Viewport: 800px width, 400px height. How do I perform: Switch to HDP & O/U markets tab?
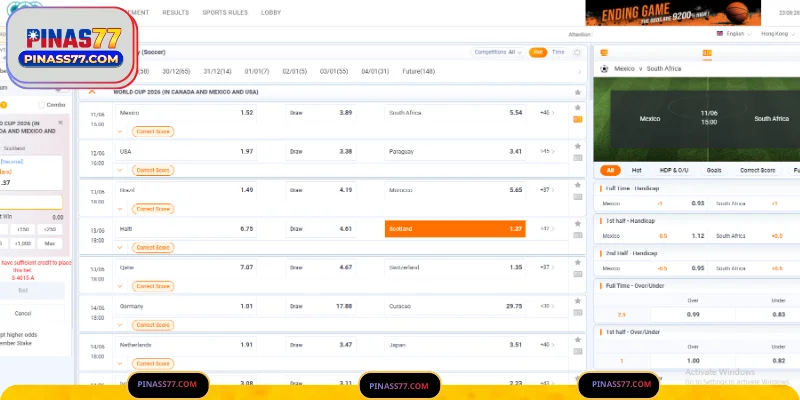click(x=674, y=170)
